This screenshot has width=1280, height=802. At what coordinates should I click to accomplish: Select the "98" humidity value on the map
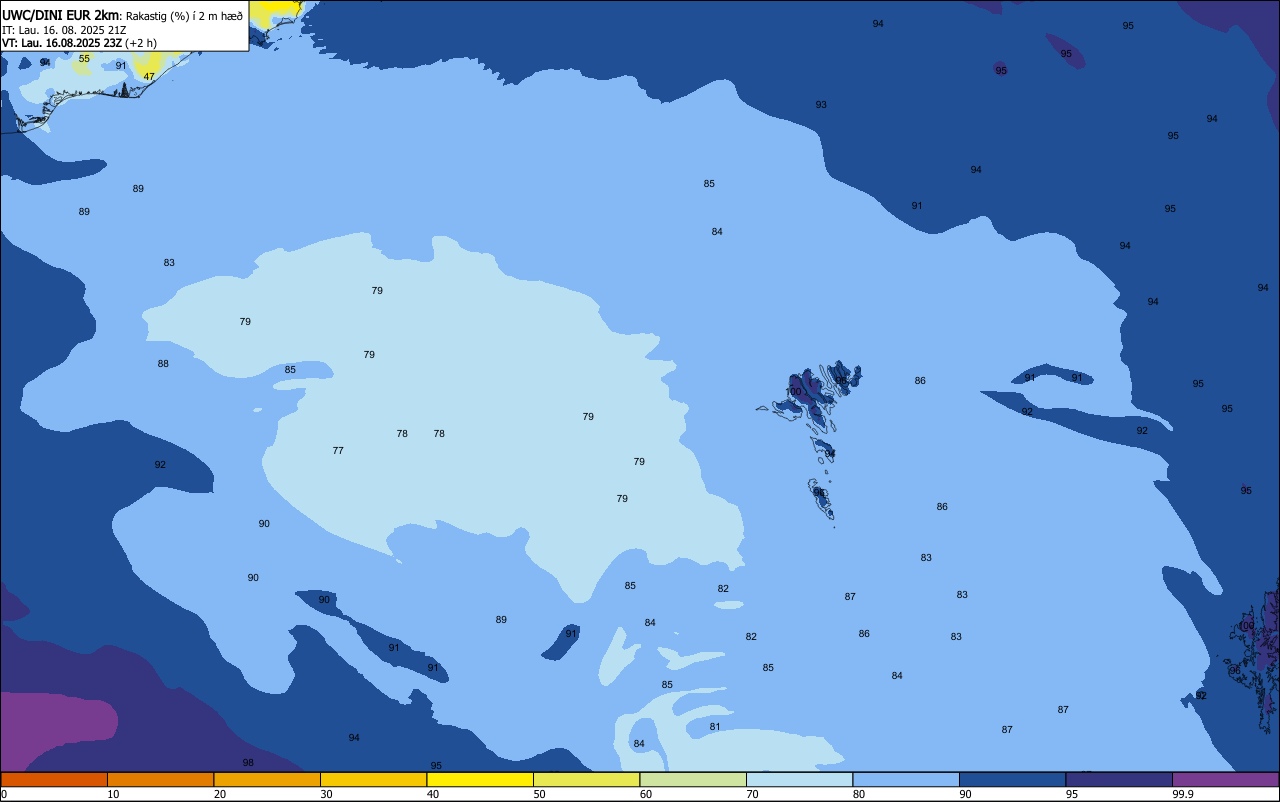coord(248,763)
